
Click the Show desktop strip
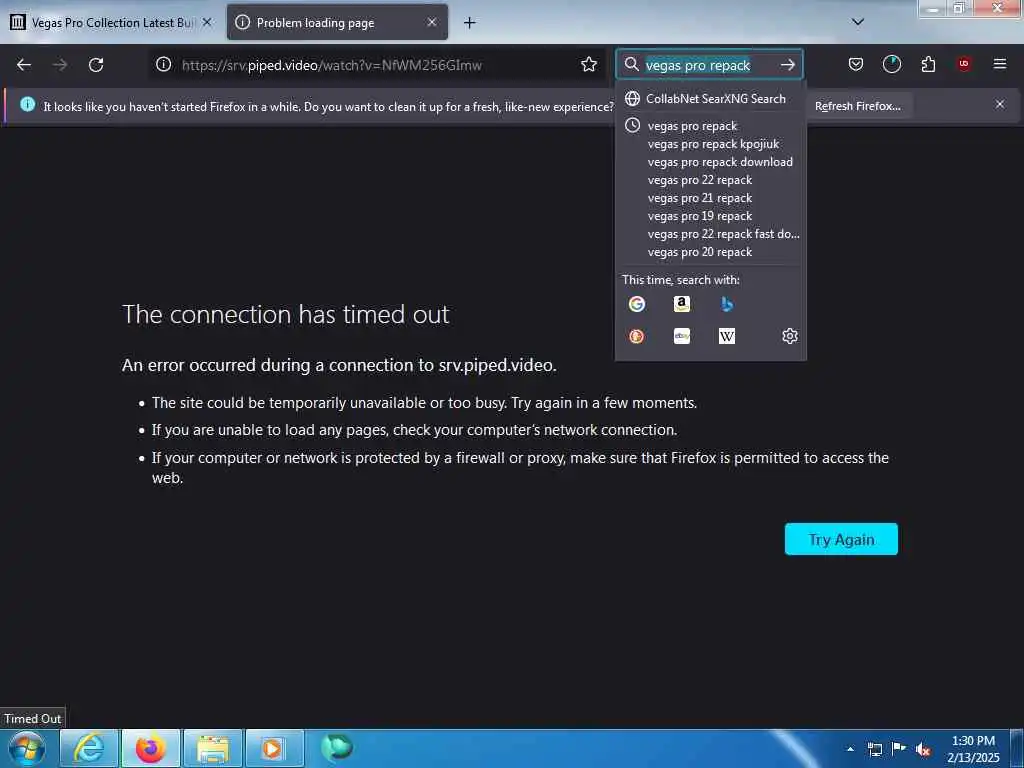[x=1017, y=748]
